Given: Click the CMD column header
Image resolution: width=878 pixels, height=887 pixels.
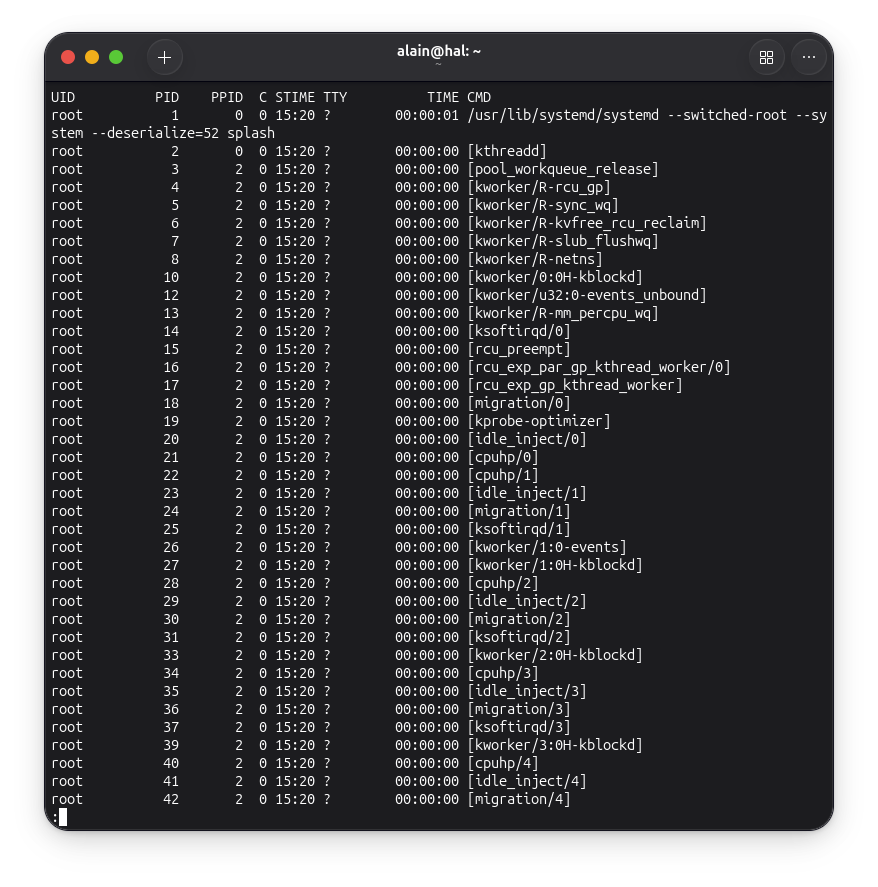Looking at the screenshot, I should coord(479,97).
